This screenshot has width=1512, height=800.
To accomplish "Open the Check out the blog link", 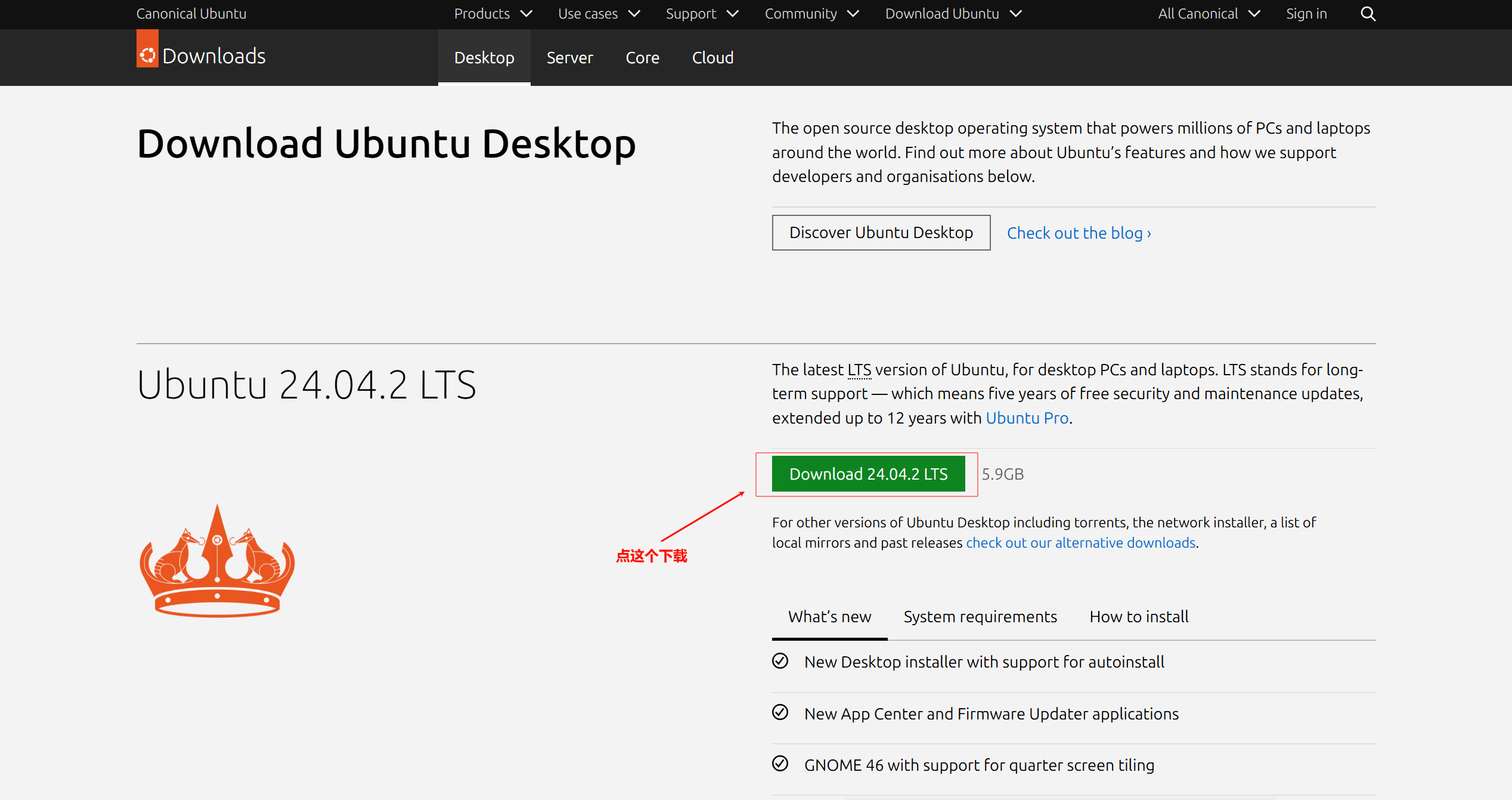I will point(1079,233).
